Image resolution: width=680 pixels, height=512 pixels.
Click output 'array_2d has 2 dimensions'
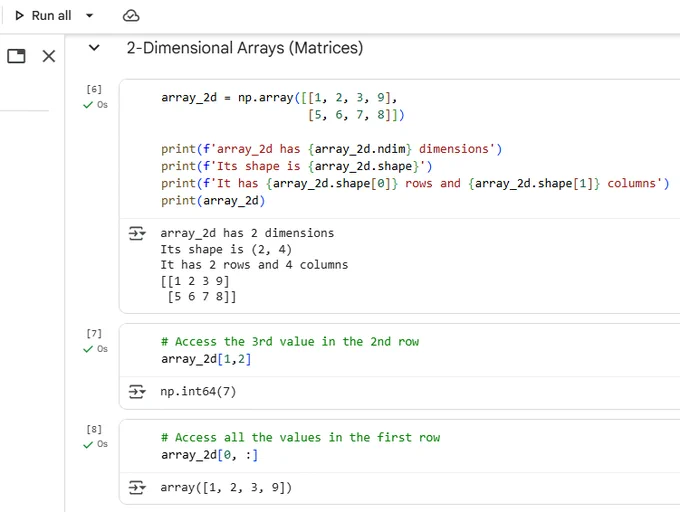(247, 233)
